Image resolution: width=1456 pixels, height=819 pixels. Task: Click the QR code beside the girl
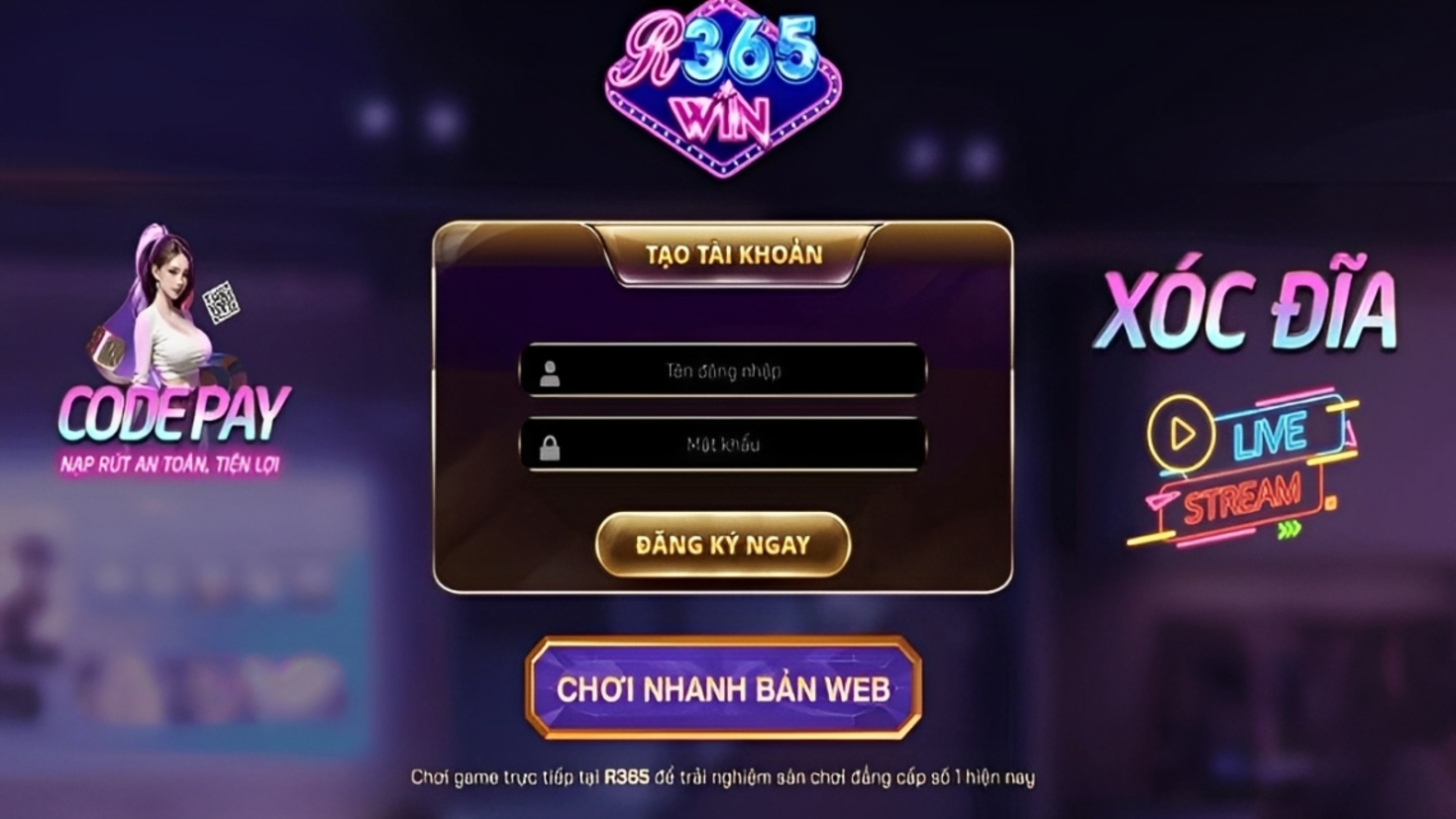(x=221, y=302)
